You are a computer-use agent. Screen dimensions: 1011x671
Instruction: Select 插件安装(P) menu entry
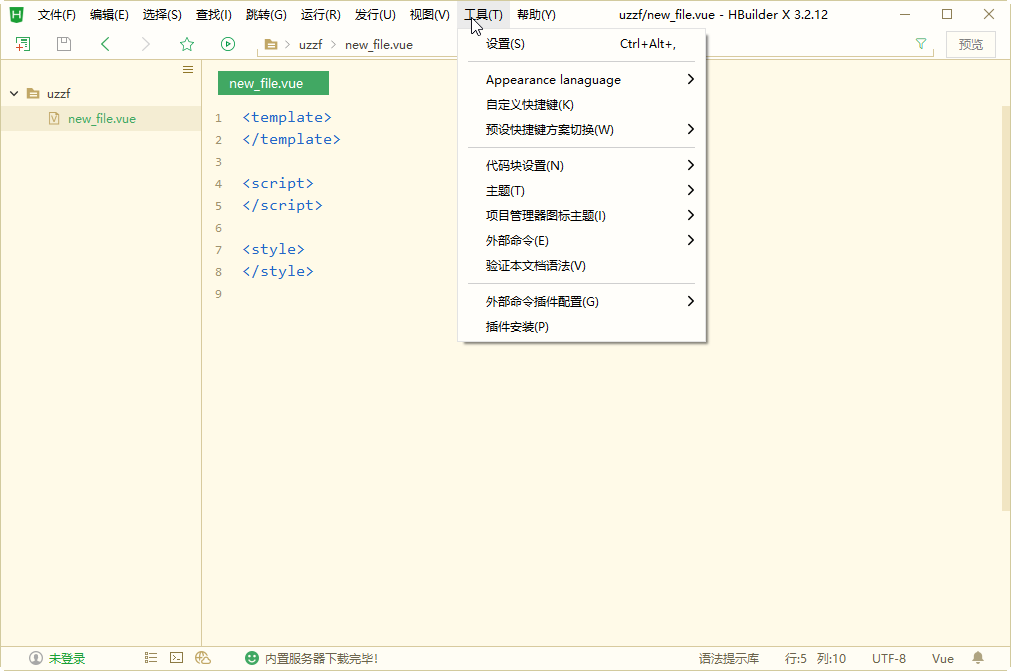coord(581,327)
